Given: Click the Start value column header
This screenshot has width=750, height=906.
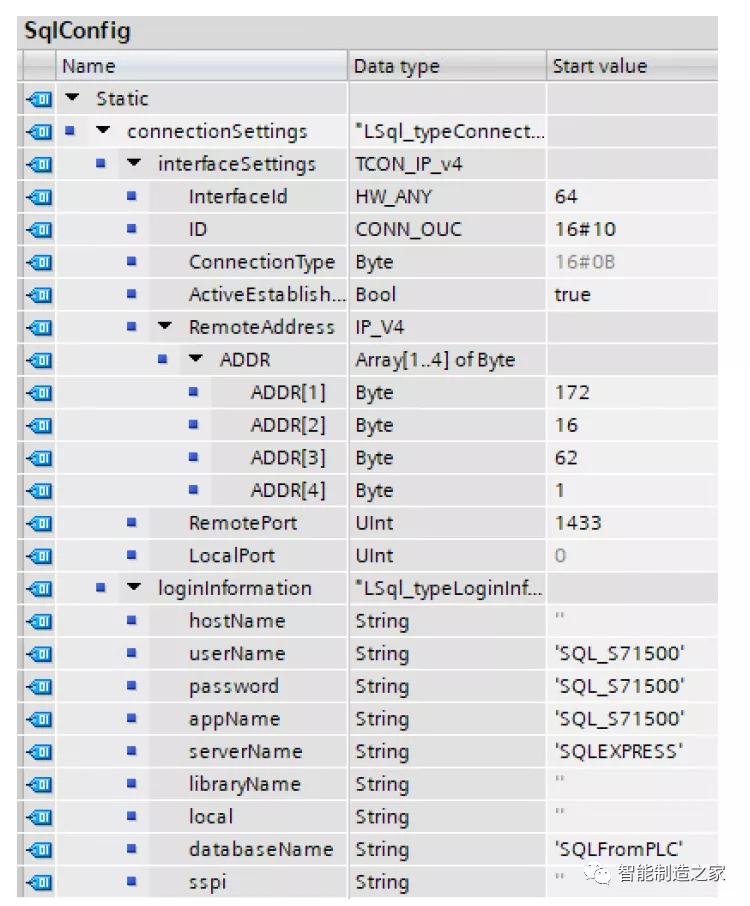Looking at the screenshot, I should (632, 66).
